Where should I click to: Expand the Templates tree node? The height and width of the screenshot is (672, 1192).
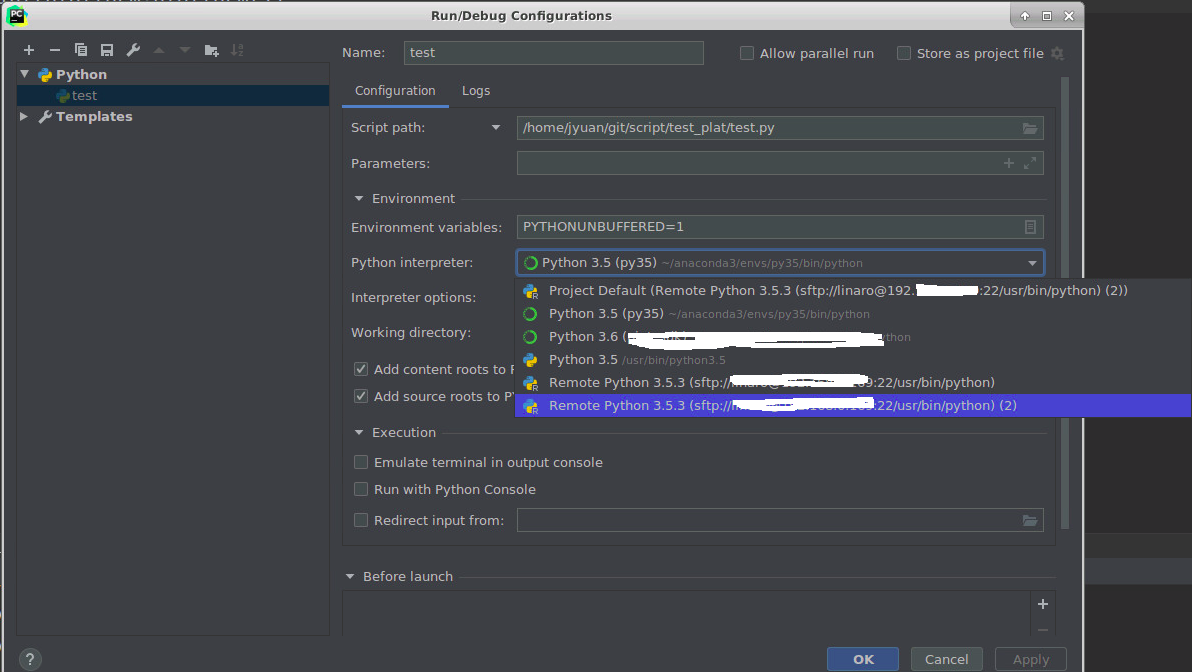coord(24,116)
